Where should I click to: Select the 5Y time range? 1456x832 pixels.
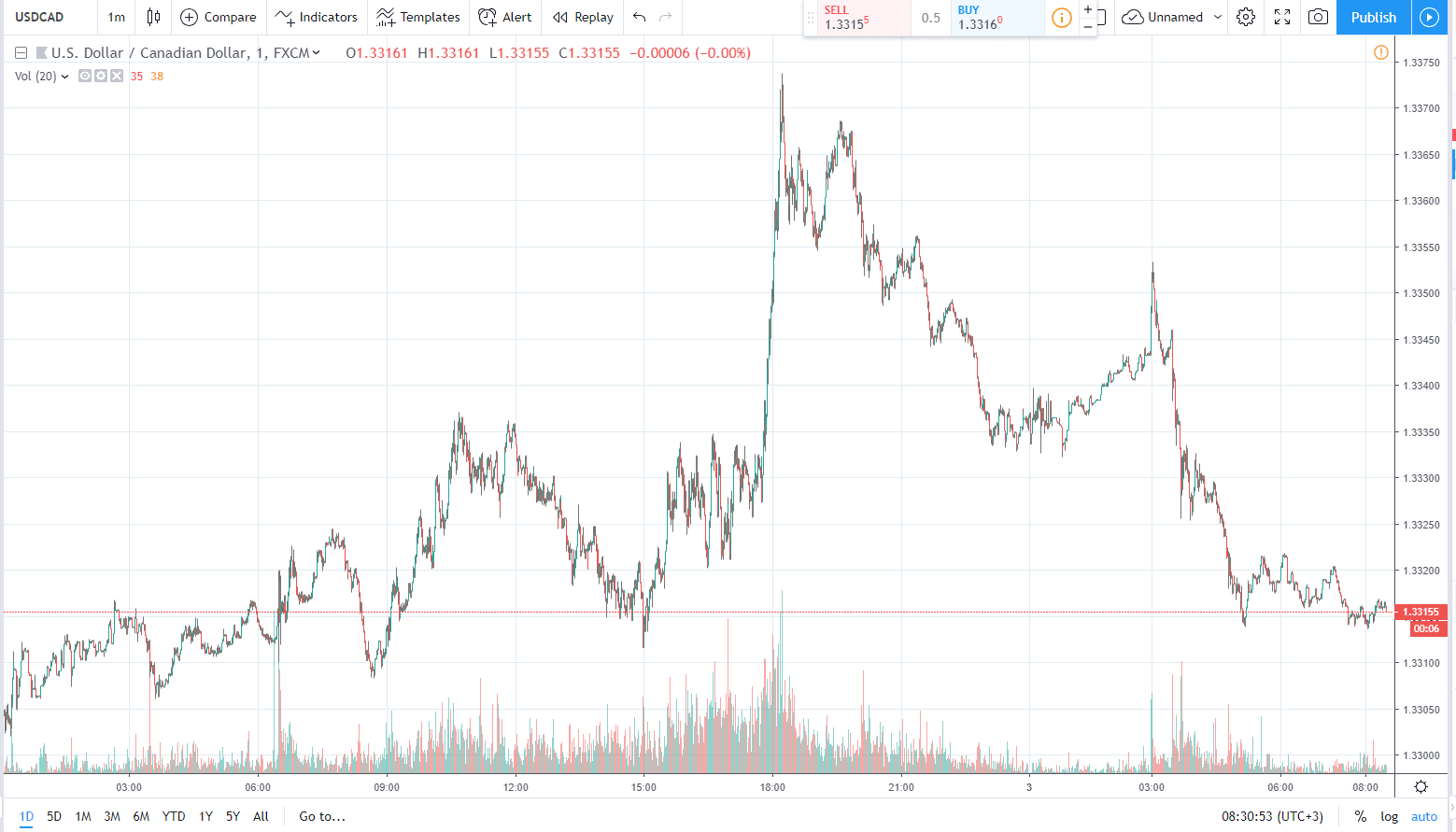[x=233, y=816]
